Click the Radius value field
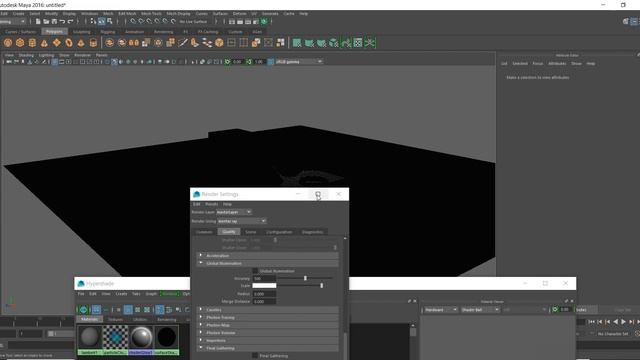Viewport: 640px width, 360px height. (264, 294)
